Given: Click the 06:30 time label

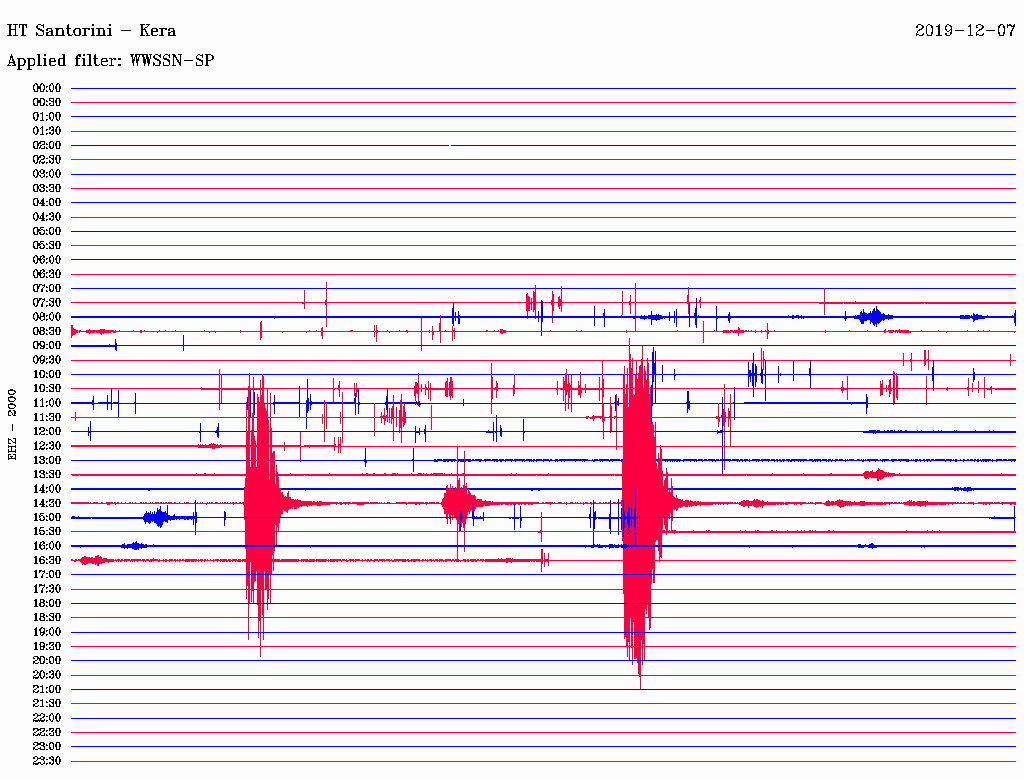Looking at the screenshot, I should pos(47,274).
